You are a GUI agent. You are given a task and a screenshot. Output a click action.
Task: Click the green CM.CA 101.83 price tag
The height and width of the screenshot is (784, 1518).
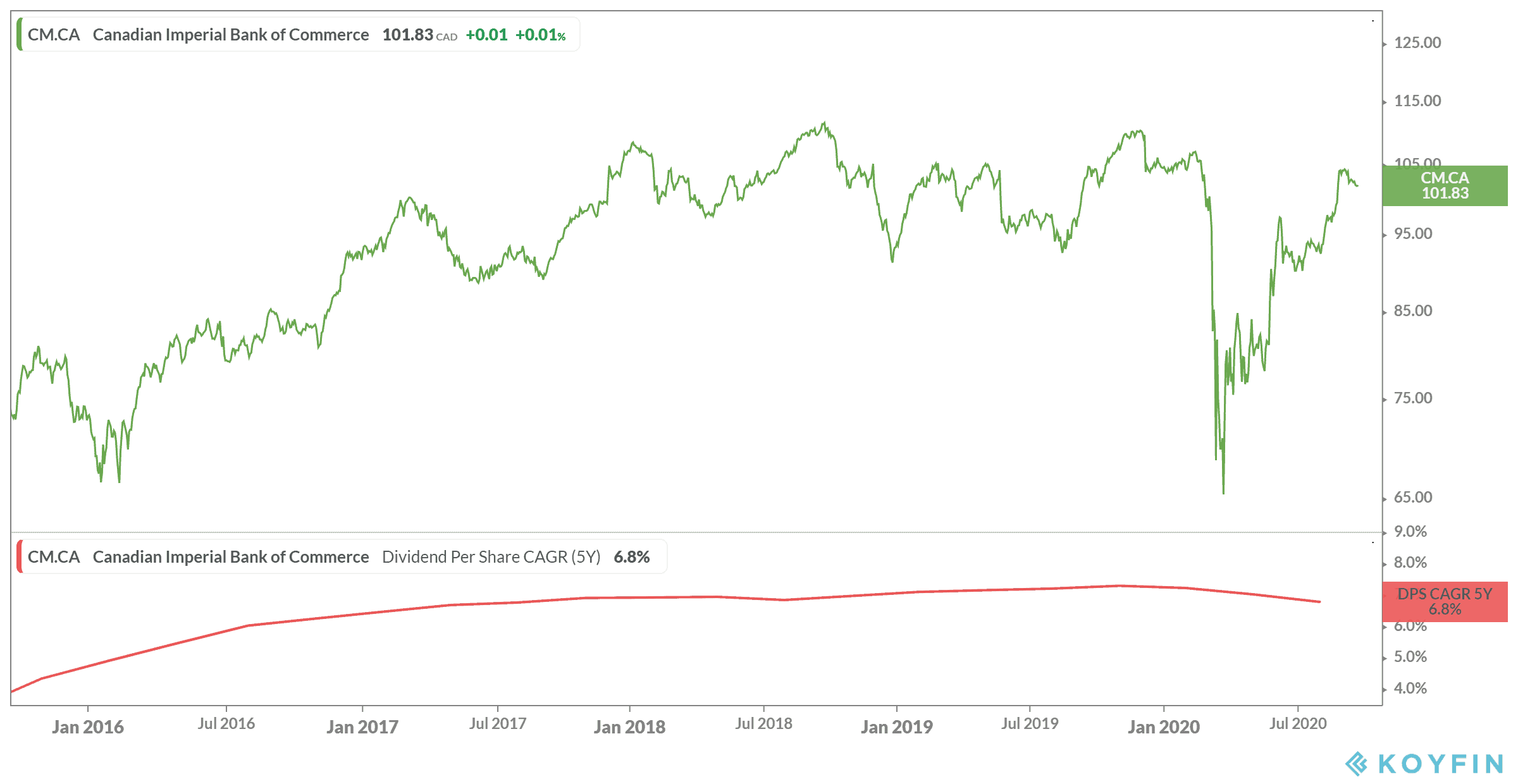point(1445,186)
